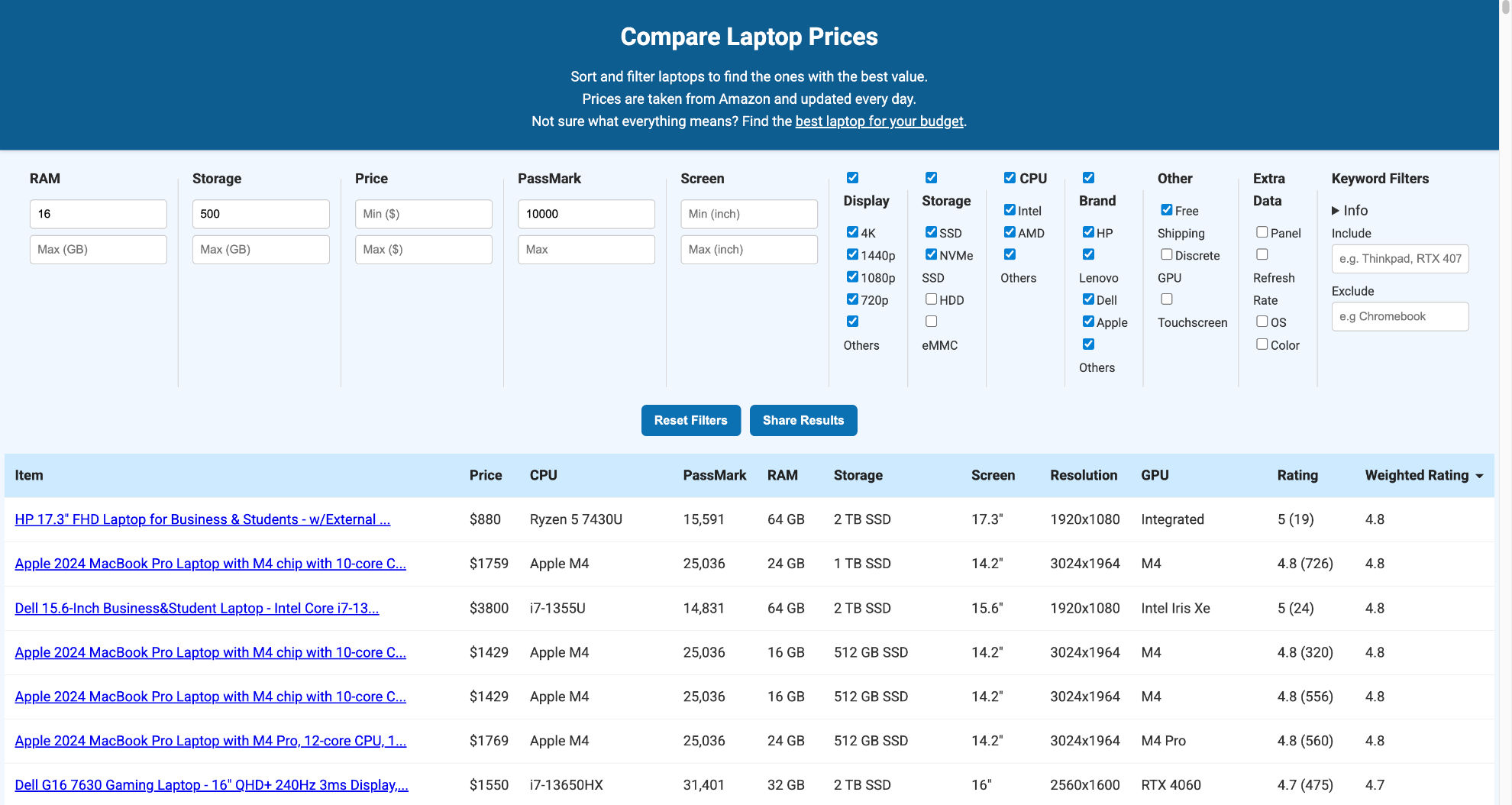Focus the PassMark minimum field showing 10000
Viewport: 1512px width, 805px height.
586,214
